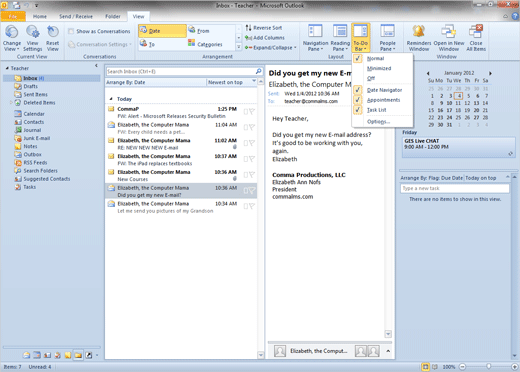Select January 20 in the date navigator
The height and width of the screenshot is (372, 520).
(476, 110)
